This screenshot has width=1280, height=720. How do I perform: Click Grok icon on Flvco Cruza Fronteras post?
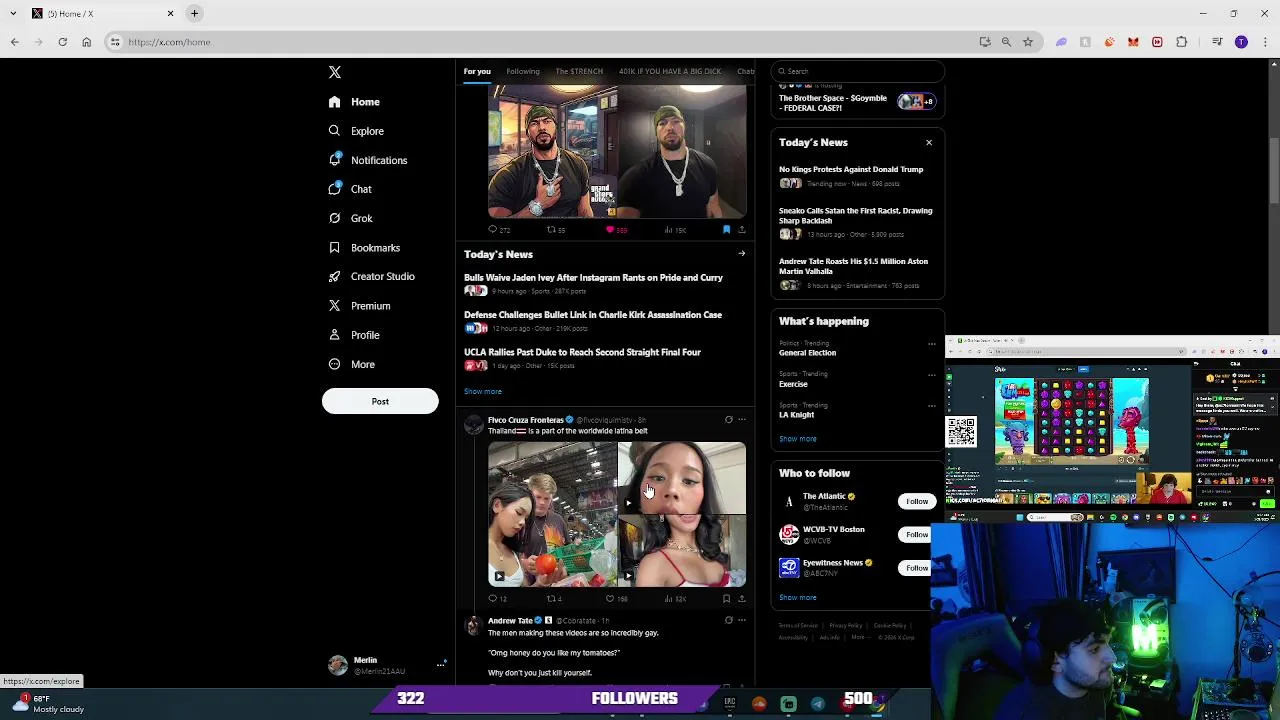(728, 420)
